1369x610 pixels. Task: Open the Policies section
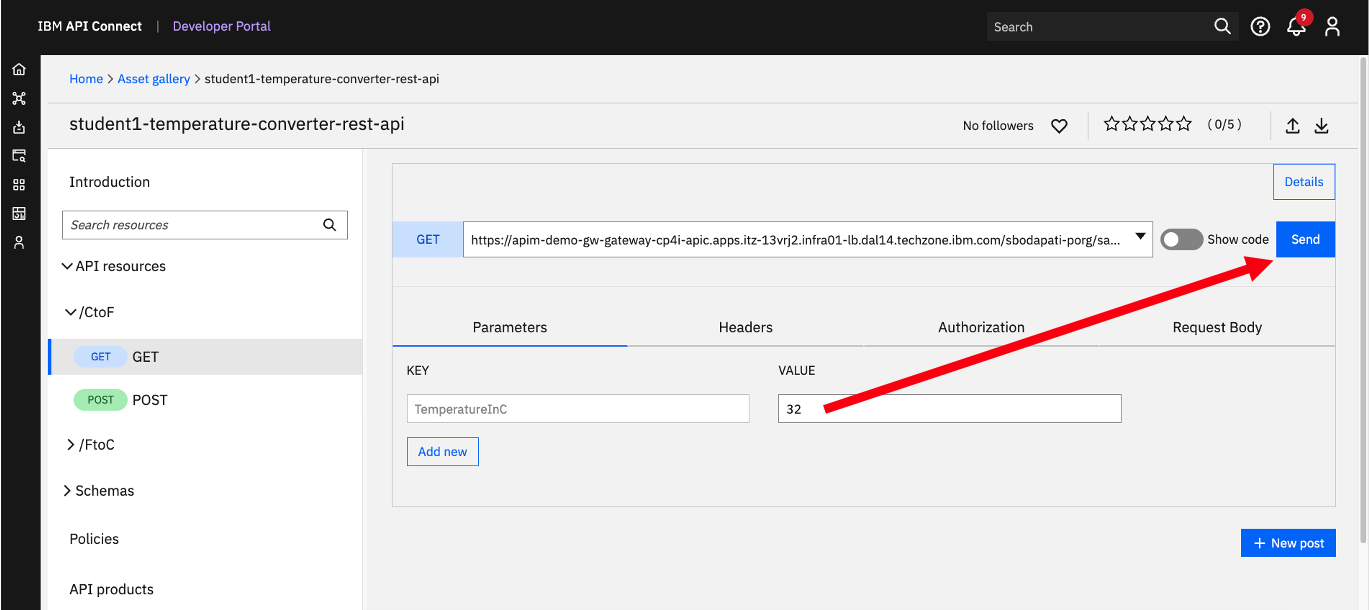[94, 539]
